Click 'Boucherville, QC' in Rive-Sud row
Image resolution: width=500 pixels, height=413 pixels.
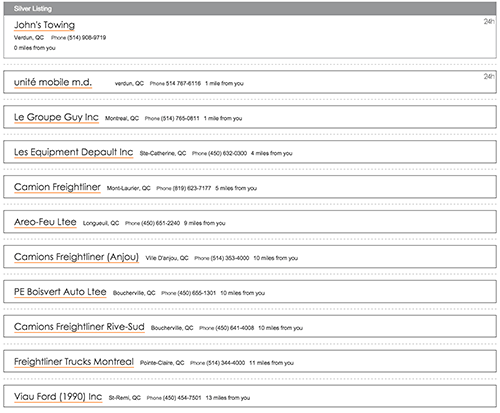(x=172, y=328)
